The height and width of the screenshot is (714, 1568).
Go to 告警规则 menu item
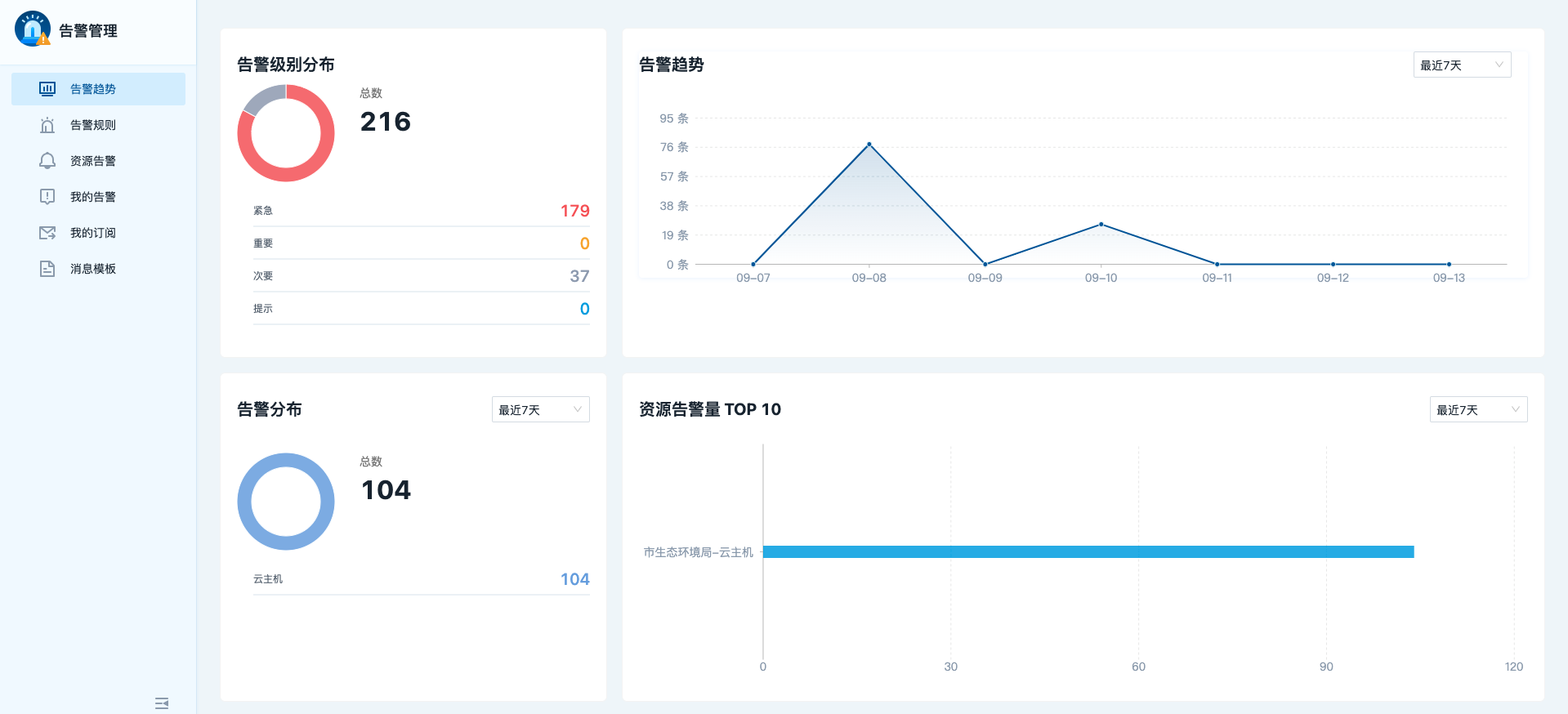pyautogui.click(x=93, y=125)
